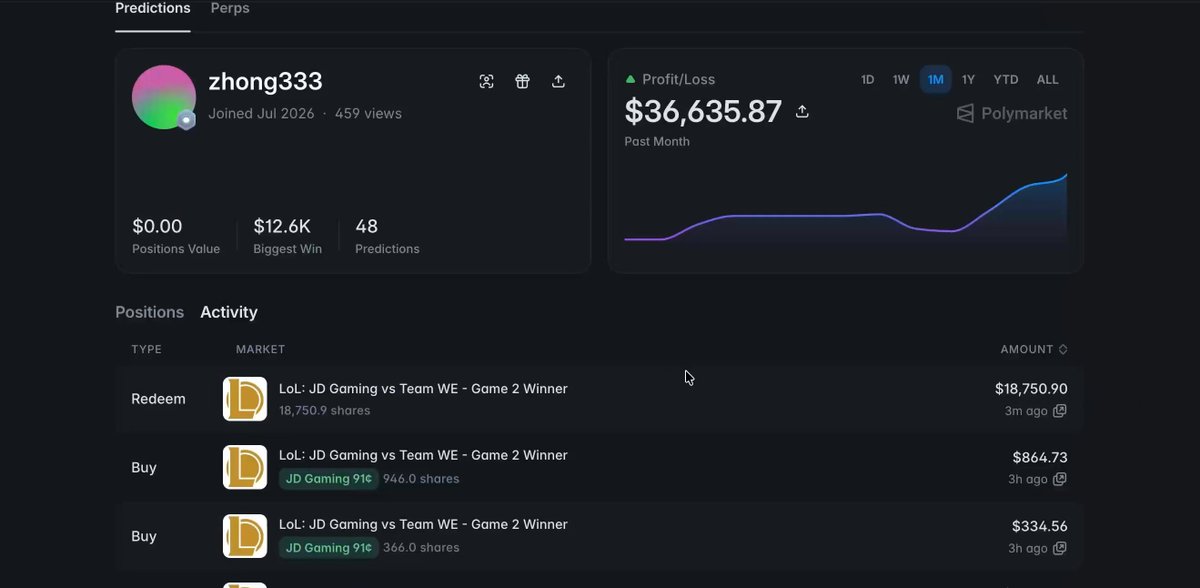Image resolution: width=1200 pixels, height=588 pixels.
Task: Open the link icon beside 3m ago
Action: (x=1060, y=411)
